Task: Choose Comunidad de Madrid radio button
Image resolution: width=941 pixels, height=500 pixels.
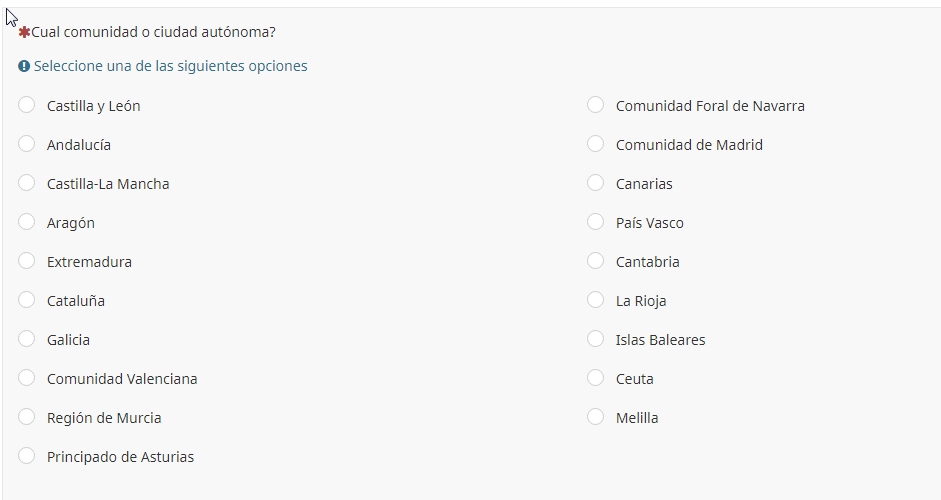Action: [596, 144]
